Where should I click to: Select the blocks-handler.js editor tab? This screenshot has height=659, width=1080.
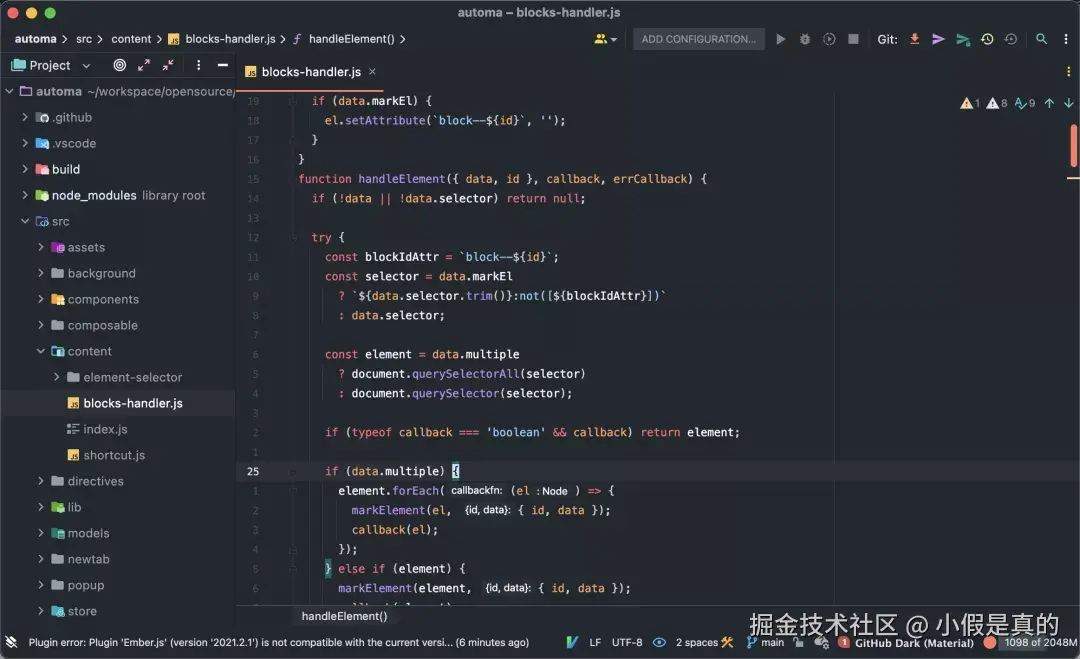(x=310, y=72)
